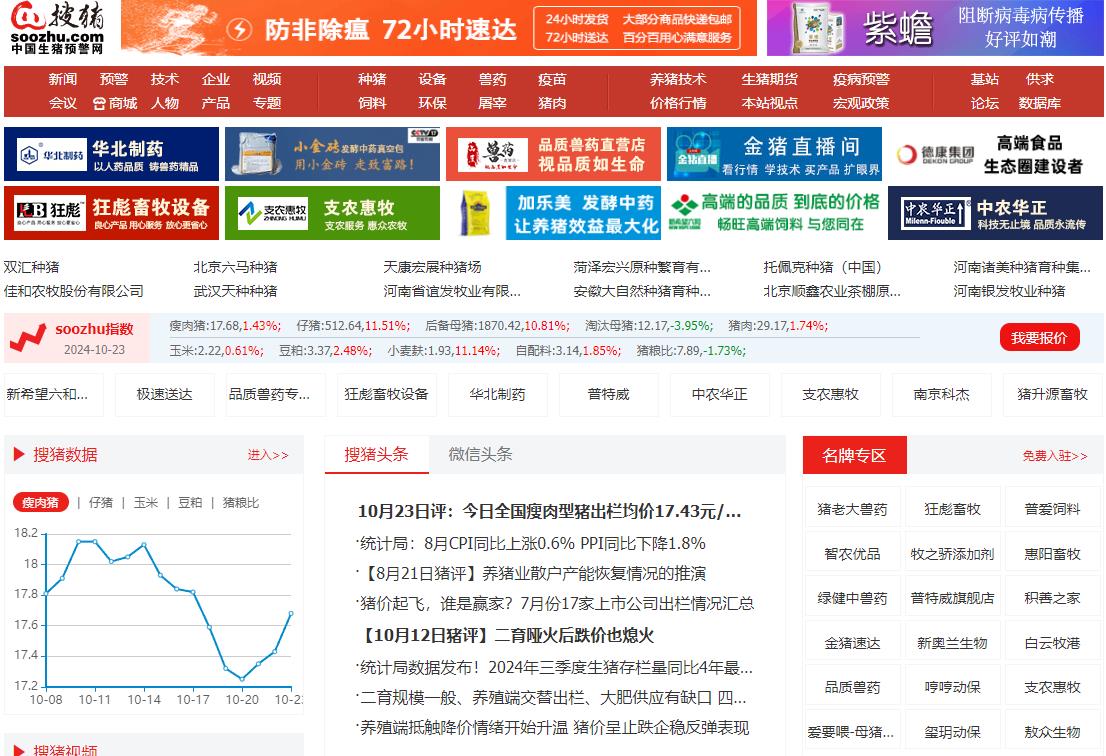Click the soozhu.com site logo
This screenshot has height=756, width=1106.
pyautogui.click(x=58, y=28)
